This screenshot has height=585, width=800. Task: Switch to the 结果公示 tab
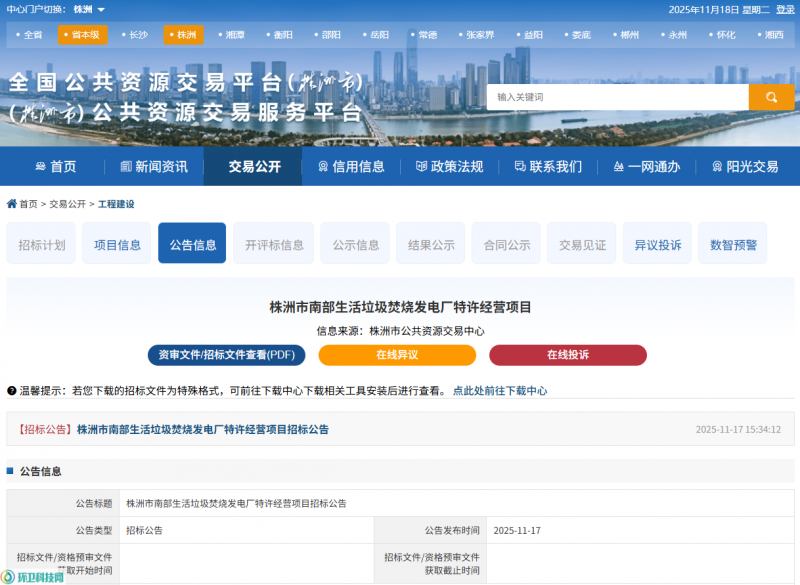pos(431,244)
